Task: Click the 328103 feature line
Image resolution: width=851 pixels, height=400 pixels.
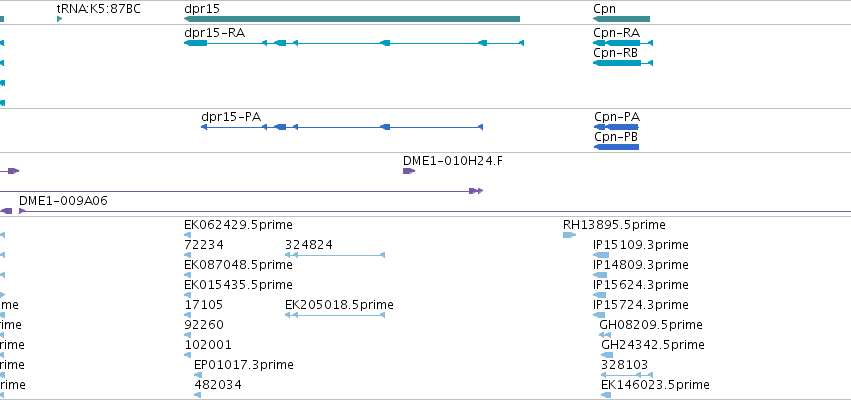Action: pos(627,375)
